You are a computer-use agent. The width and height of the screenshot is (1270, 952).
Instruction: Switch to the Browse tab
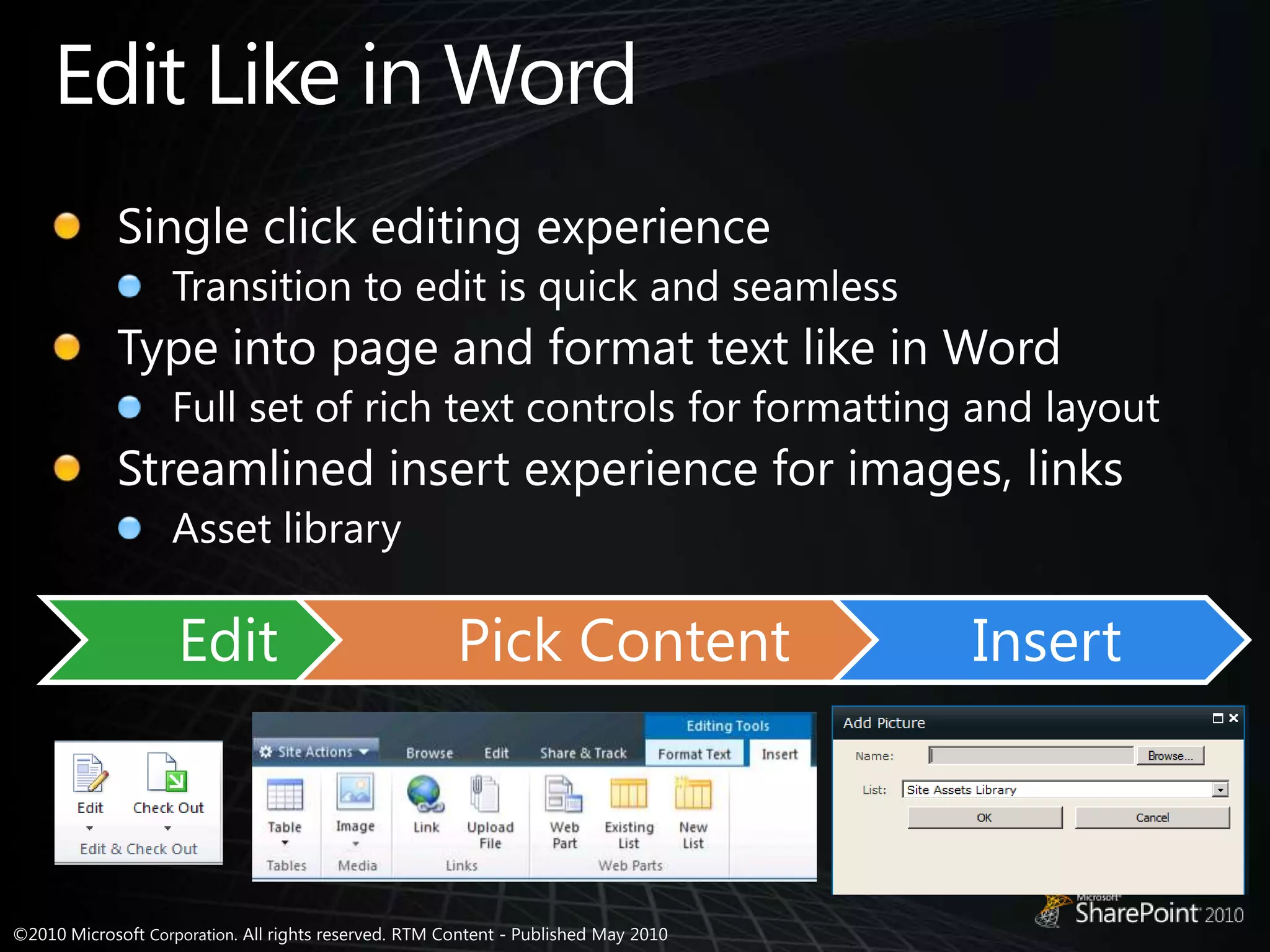pos(429,753)
